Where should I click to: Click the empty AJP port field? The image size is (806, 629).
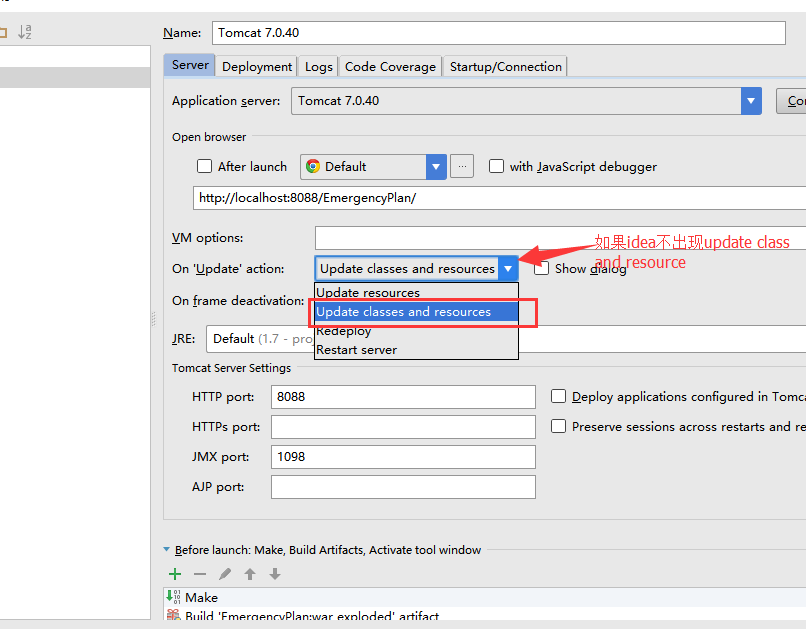403,487
